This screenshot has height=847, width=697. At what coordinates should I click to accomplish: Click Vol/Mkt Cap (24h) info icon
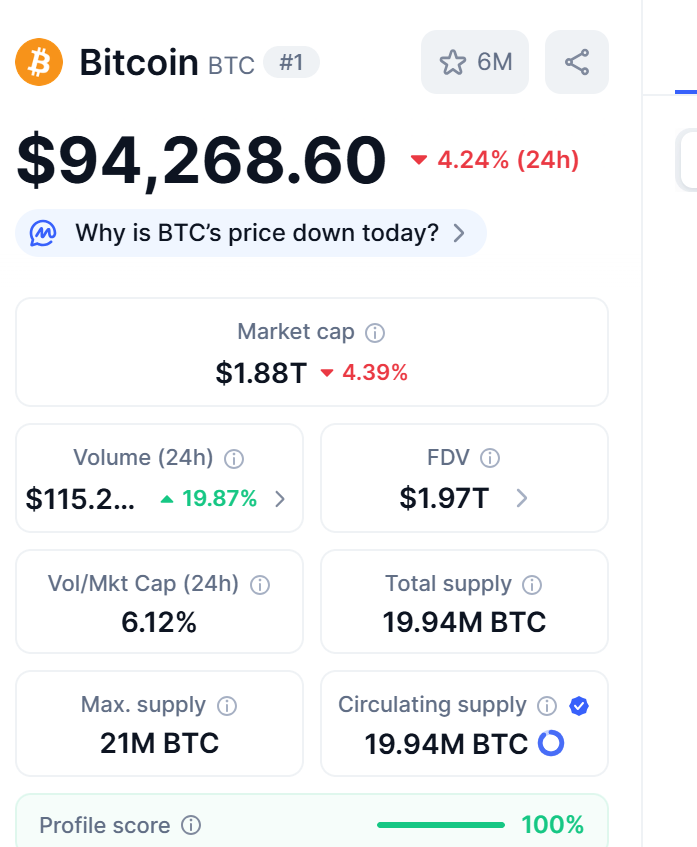pyautogui.click(x=259, y=585)
